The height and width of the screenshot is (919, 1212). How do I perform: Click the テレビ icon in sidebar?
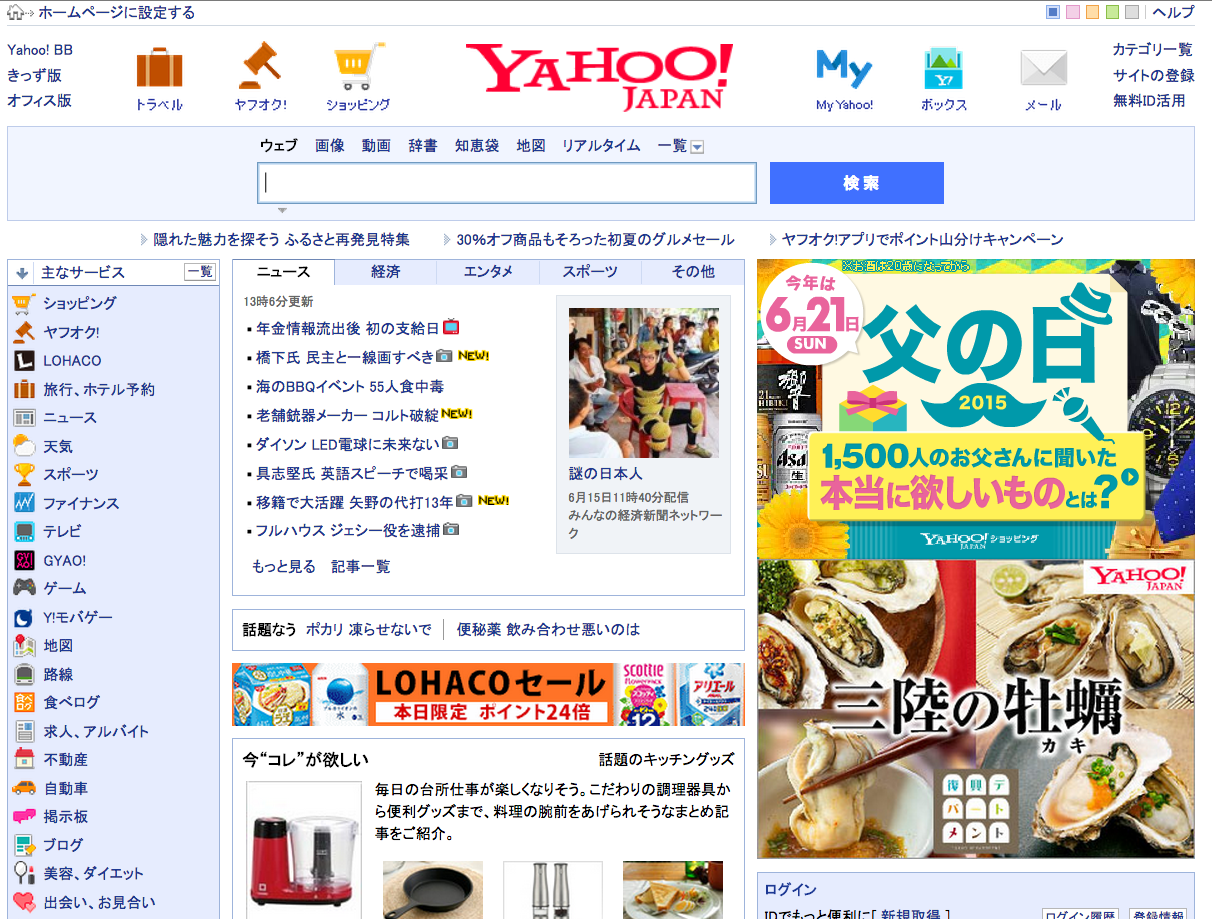click(25, 531)
